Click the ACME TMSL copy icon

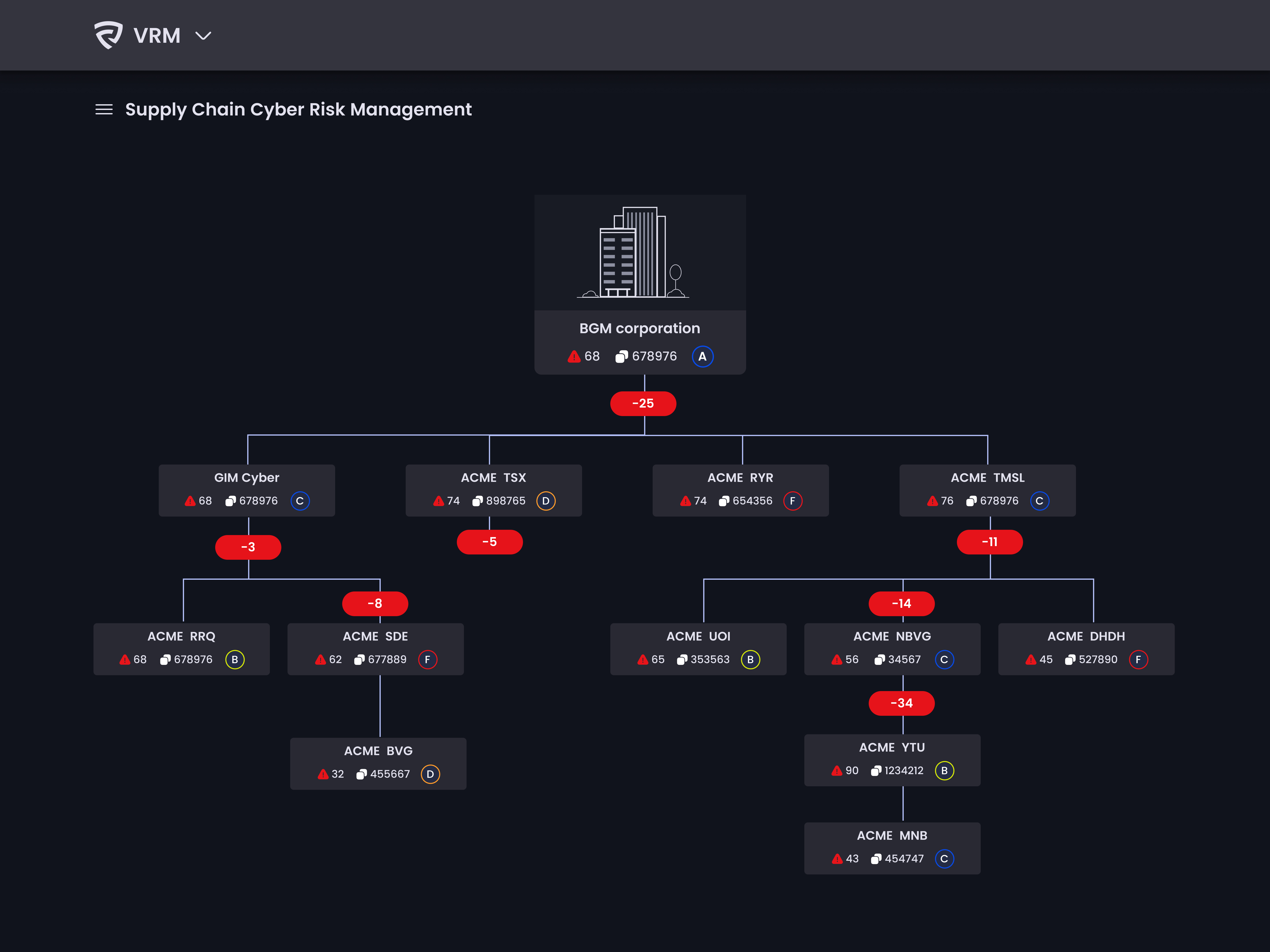[x=971, y=501]
